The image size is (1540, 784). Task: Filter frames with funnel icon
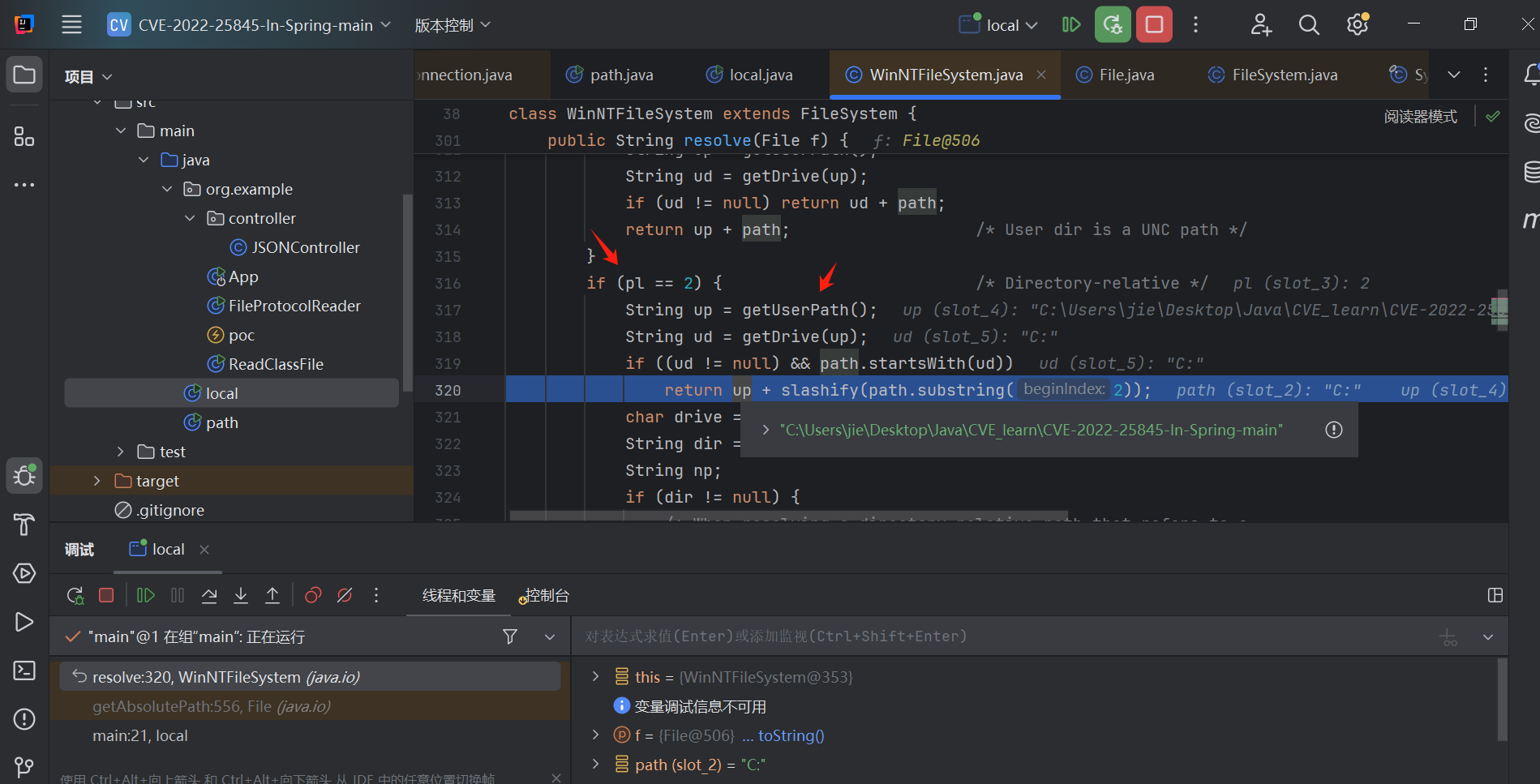[x=510, y=636]
